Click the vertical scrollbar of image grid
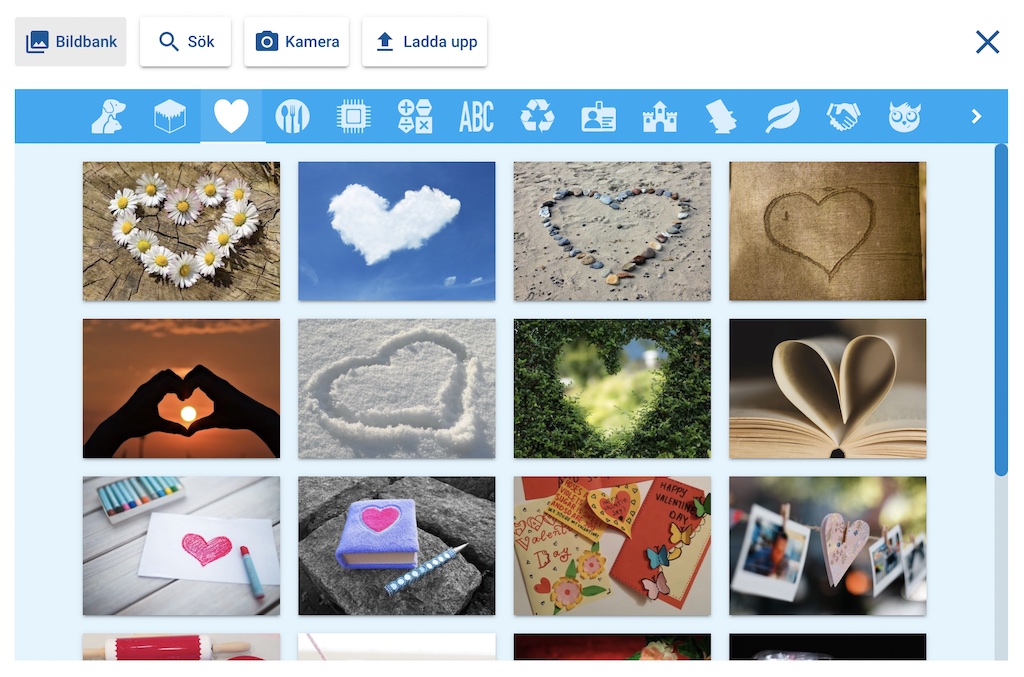Viewport: 1024px width, 677px height. click(1001, 310)
